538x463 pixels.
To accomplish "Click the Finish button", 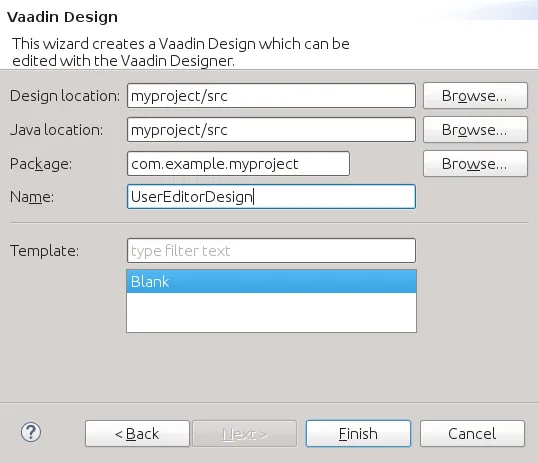I will [x=358, y=433].
